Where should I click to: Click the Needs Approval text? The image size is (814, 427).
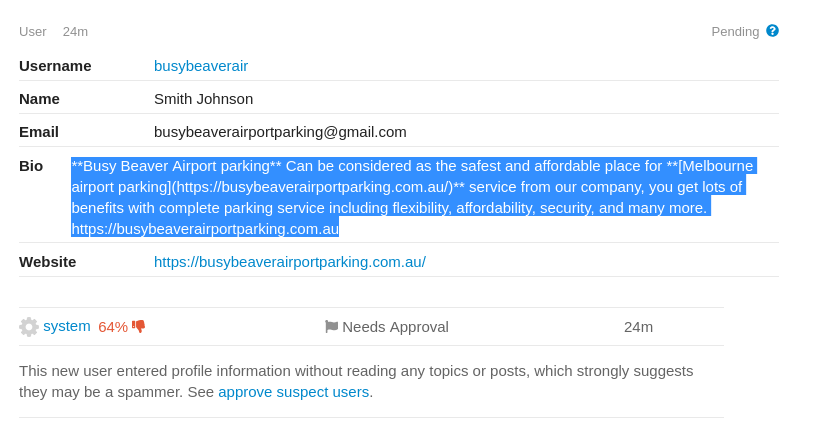click(396, 327)
